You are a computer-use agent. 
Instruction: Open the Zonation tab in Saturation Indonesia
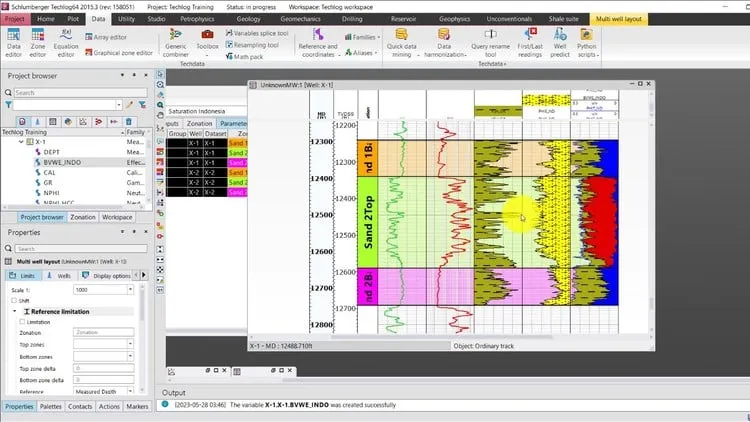(x=199, y=123)
